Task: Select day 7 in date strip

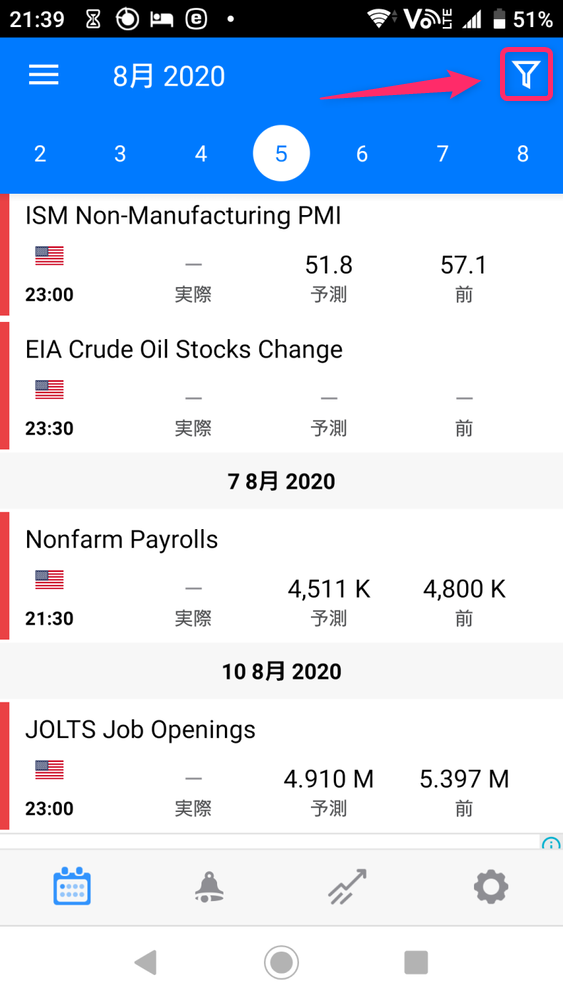Action: coord(442,154)
